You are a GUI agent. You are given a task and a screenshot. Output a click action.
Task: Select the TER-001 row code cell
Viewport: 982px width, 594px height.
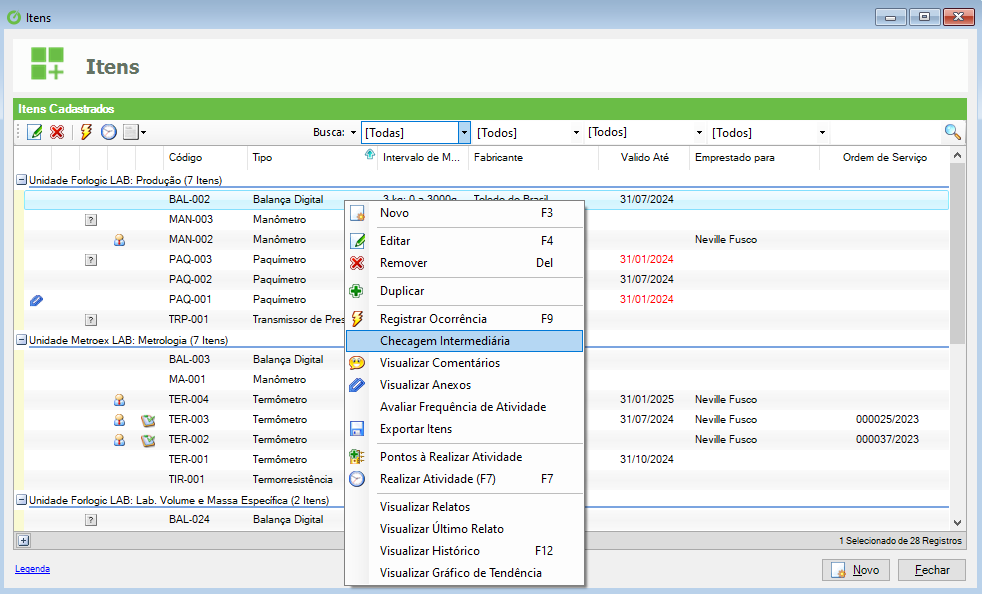(x=188, y=459)
